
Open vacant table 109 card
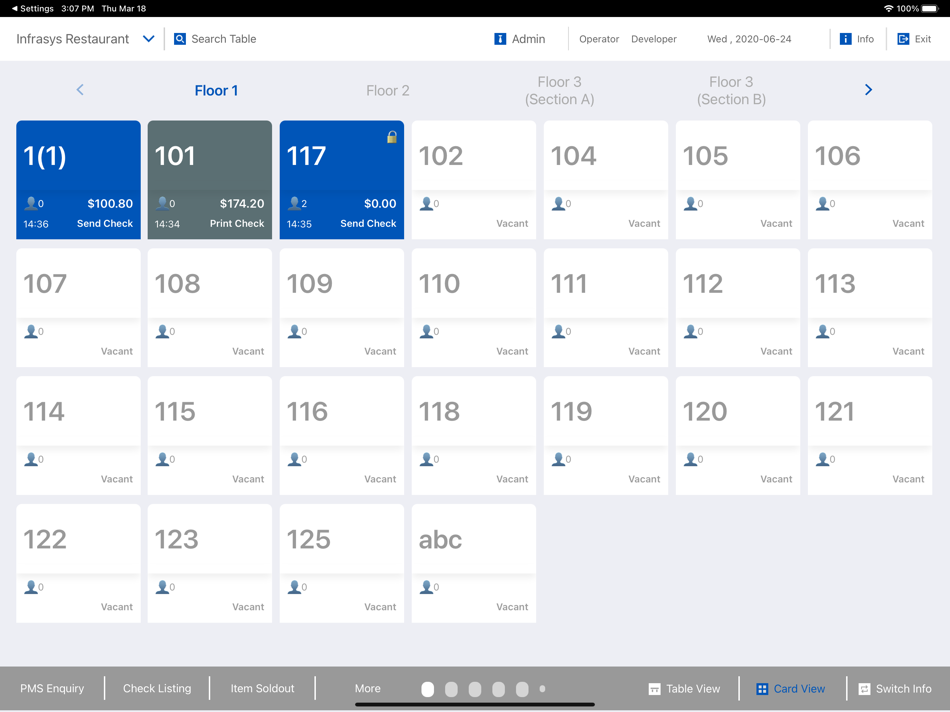(342, 308)
